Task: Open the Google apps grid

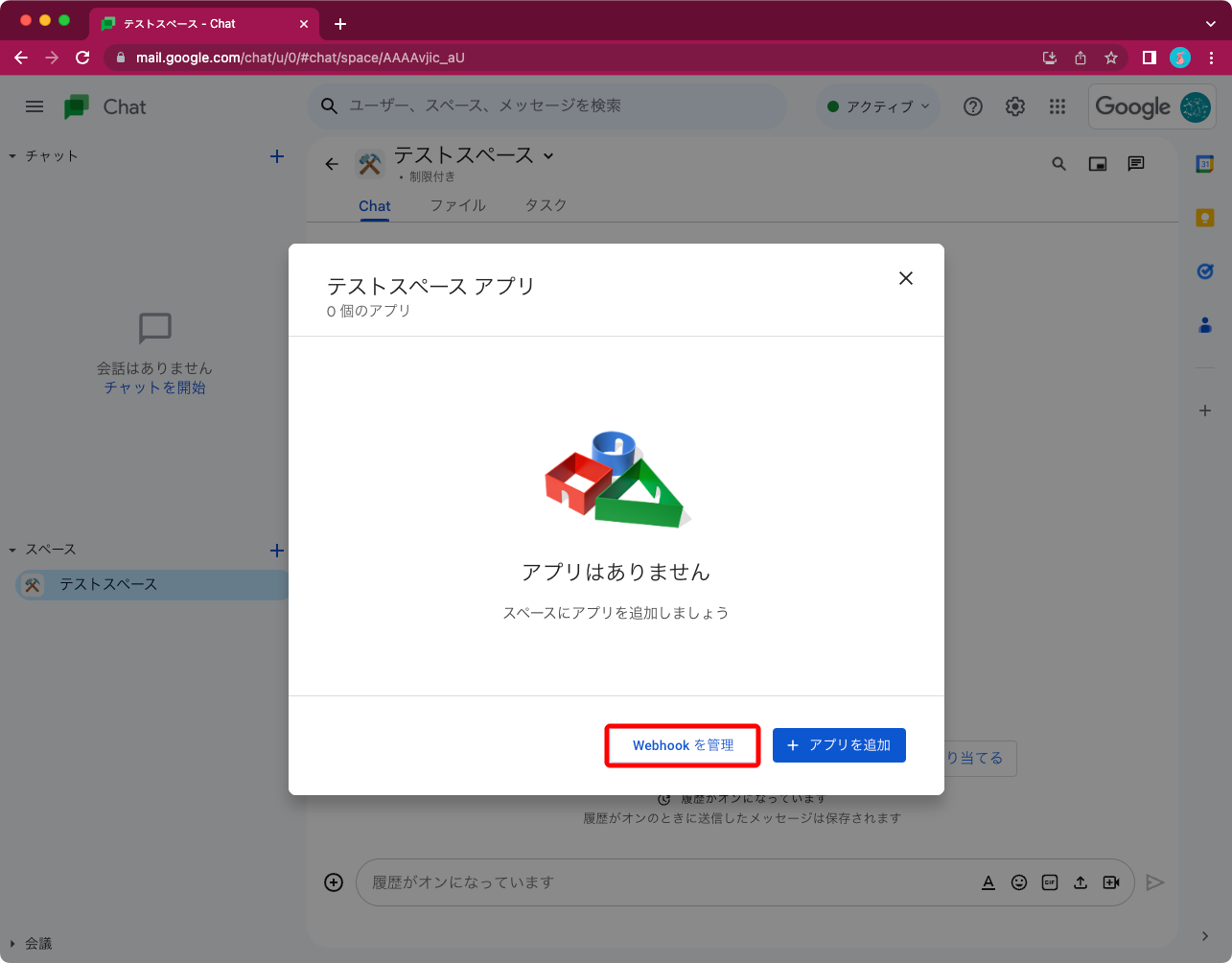Action: (x=1058, y=106)
